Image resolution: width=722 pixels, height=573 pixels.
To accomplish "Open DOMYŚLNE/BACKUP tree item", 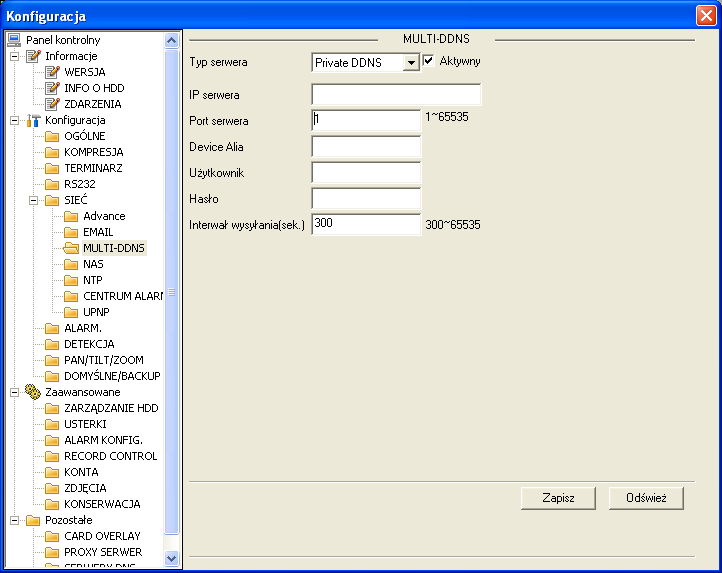I will pyautogui.click(x=112, y=376).
